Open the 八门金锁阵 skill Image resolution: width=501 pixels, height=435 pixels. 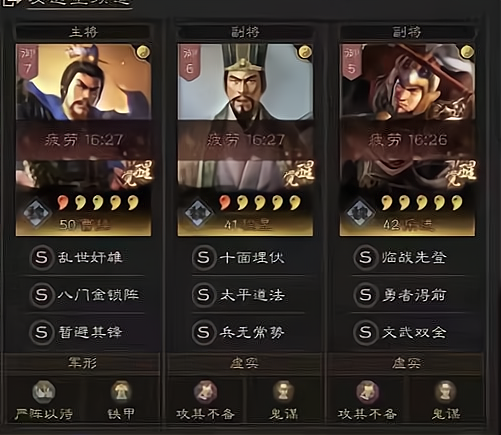(83, 295)
